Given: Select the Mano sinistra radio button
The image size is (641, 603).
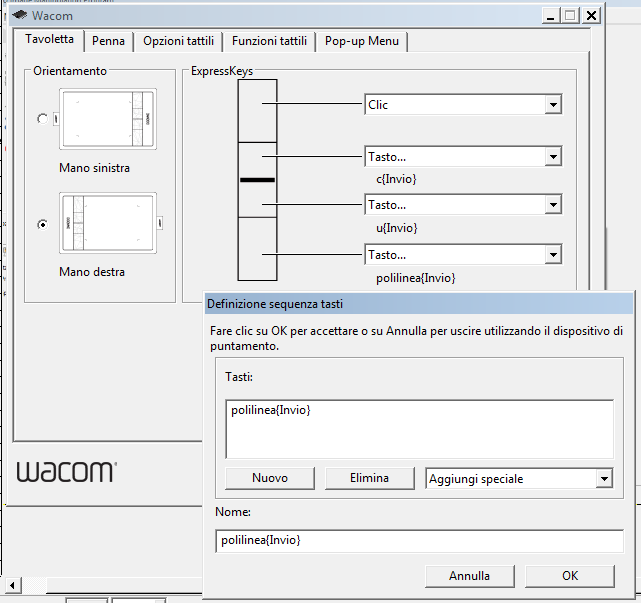Looking at the screenshot, I should tap(42, 119).
